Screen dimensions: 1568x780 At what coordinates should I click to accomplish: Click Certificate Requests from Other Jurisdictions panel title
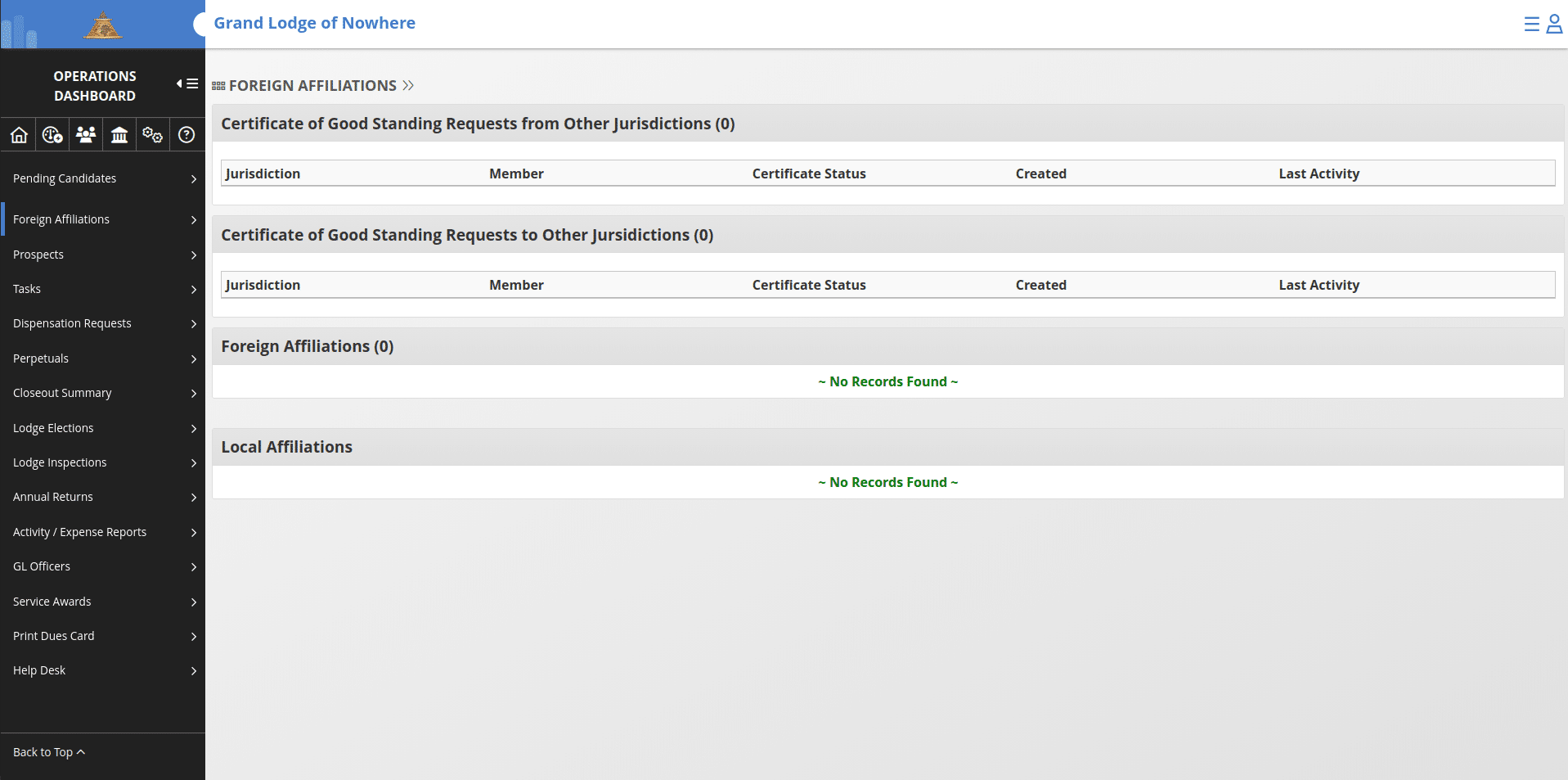(478, 124)
